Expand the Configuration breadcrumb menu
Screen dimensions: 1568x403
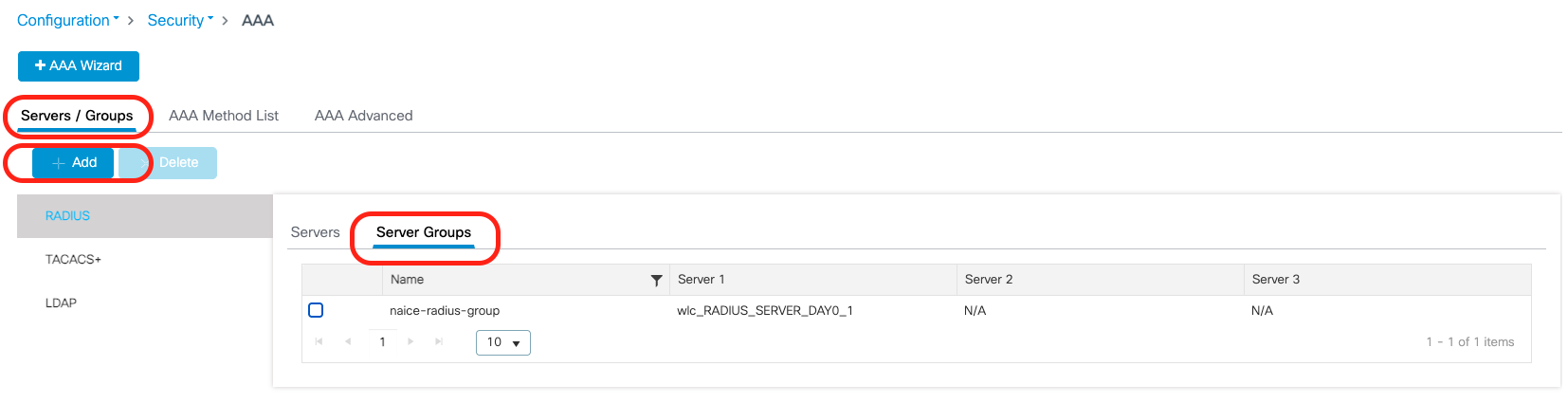[68, 20]
